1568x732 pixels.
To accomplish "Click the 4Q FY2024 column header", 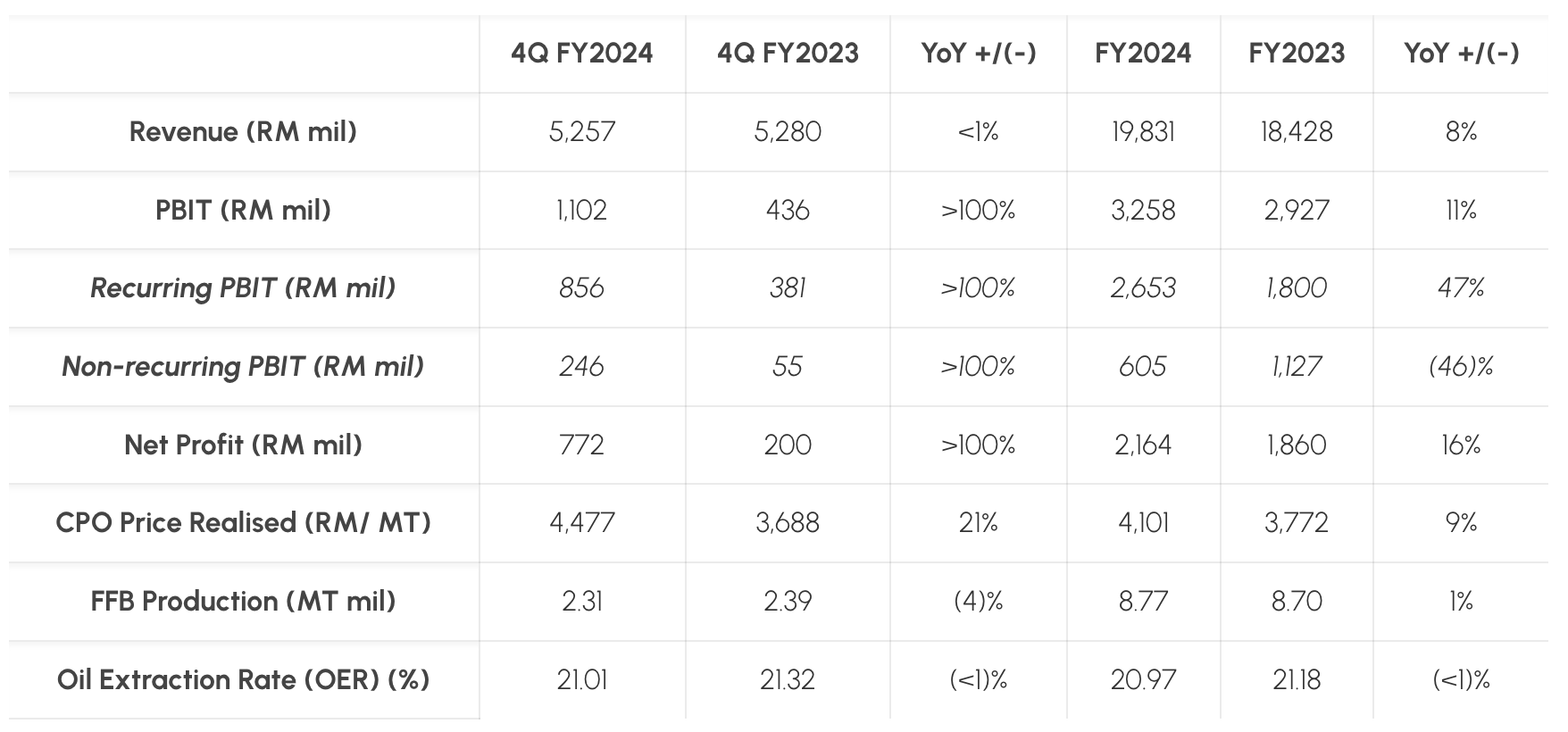I will (582, 54).
